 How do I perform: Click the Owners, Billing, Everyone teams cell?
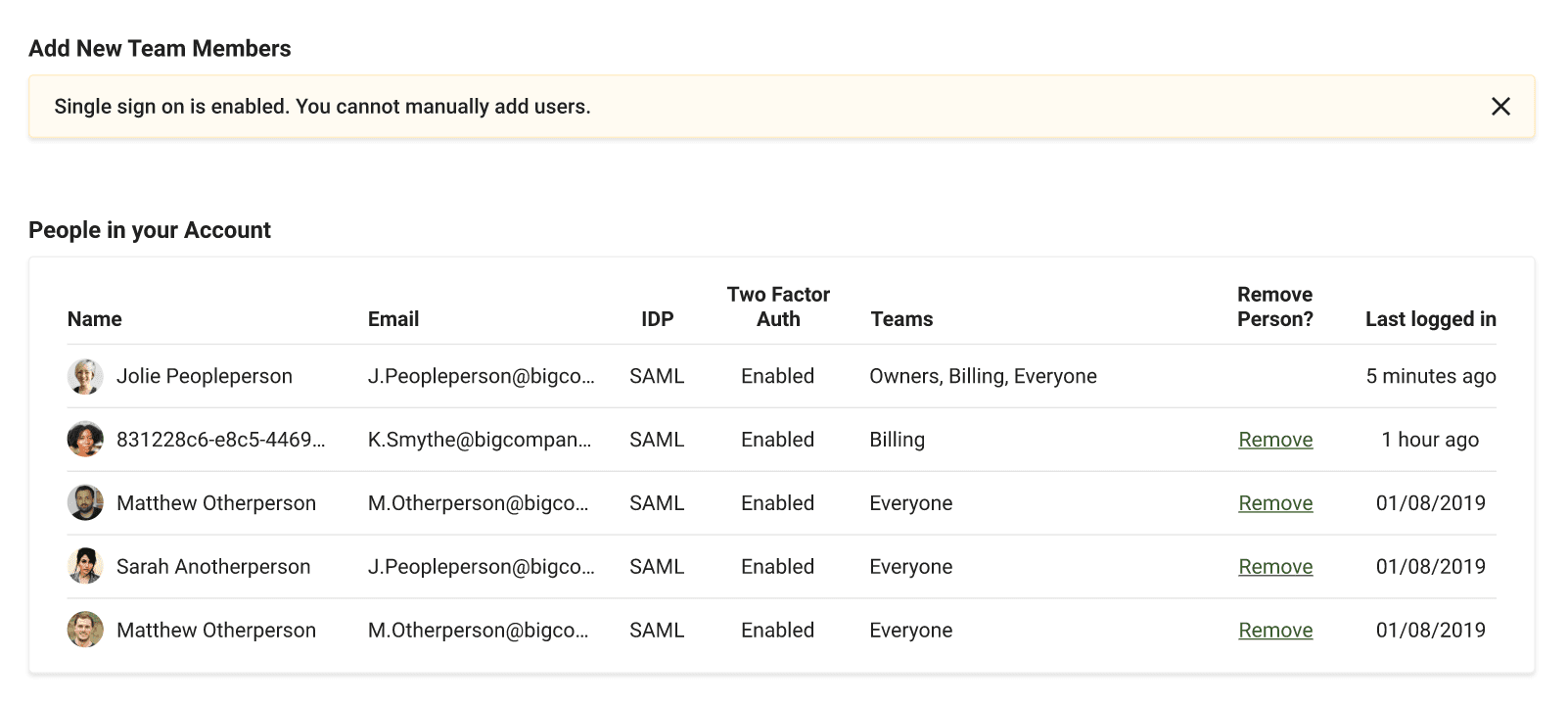(x=983, y=376)
